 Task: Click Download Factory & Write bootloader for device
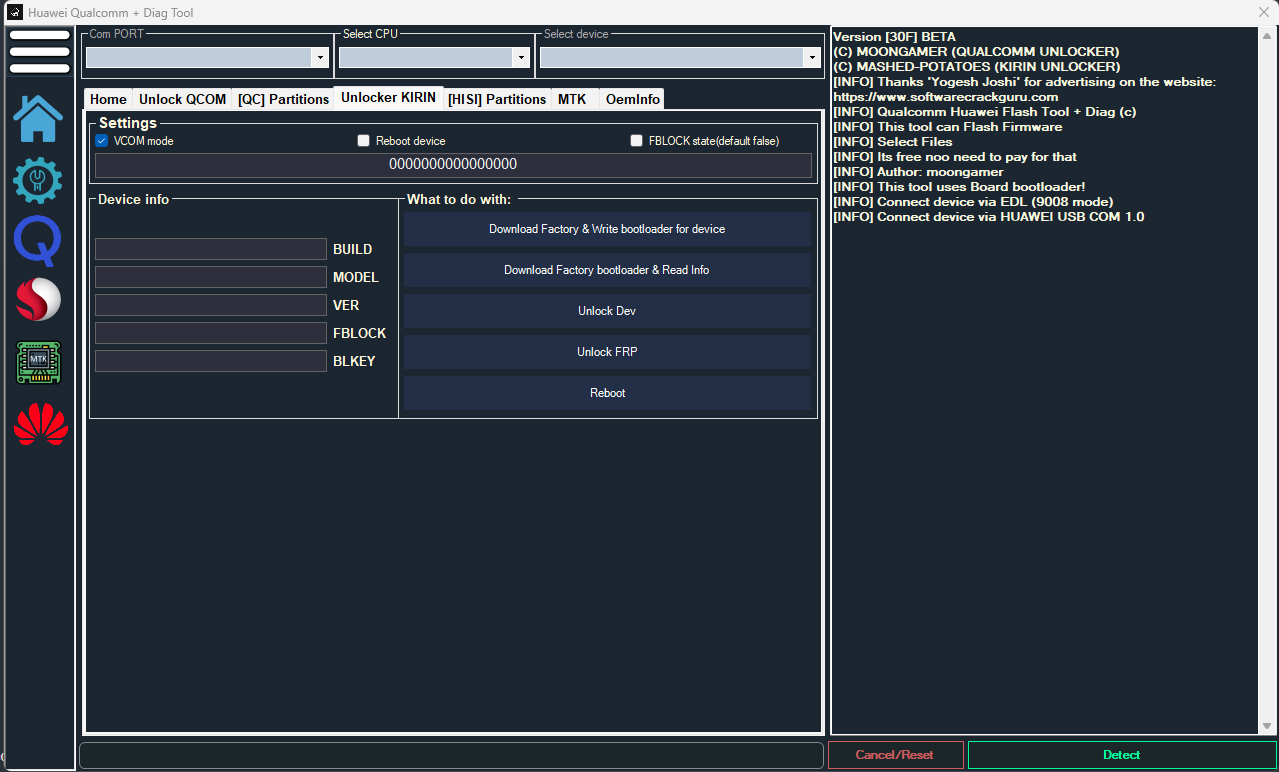[607, 229]
